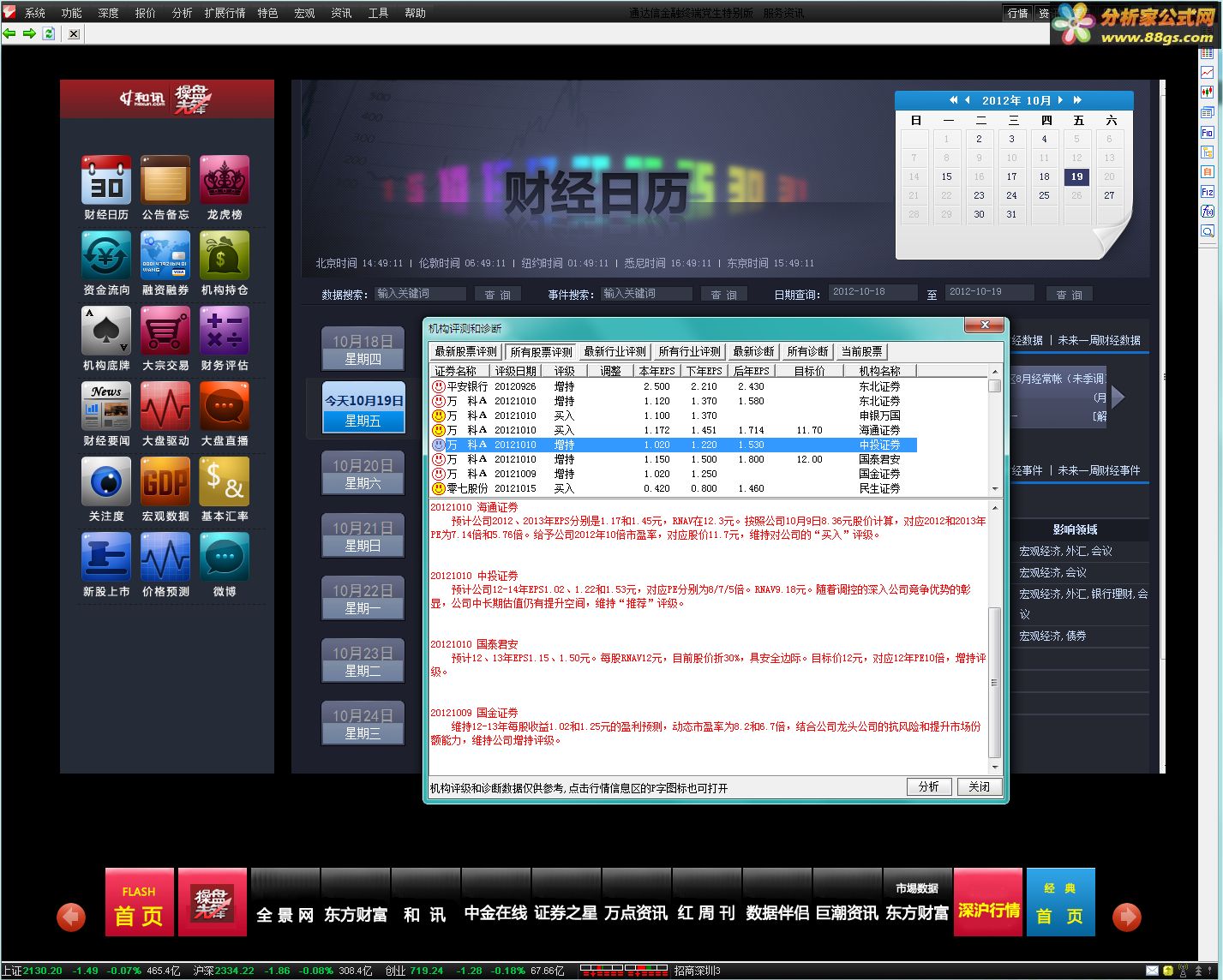Open the 深沪行情 red button
1223x980 pixels.
coord(988,902)
